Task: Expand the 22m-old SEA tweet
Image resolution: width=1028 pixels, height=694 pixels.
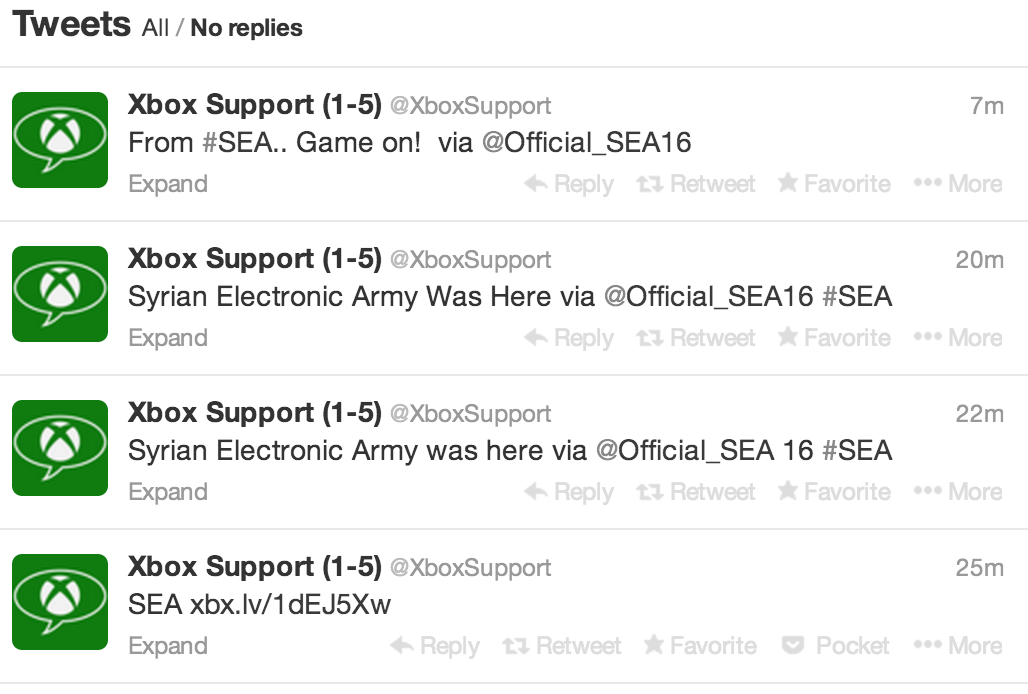Action: [x=168, y=492]
